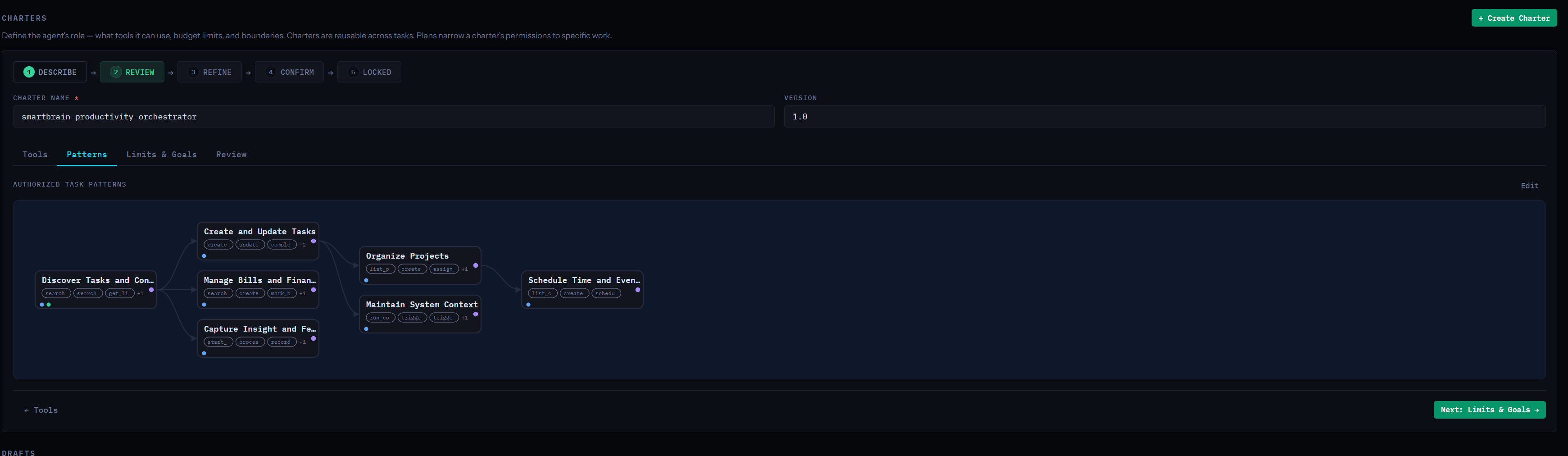Click Next: Limits & Goals button
Screen dimensions: 1568x456
click(x=1489, y=410)
